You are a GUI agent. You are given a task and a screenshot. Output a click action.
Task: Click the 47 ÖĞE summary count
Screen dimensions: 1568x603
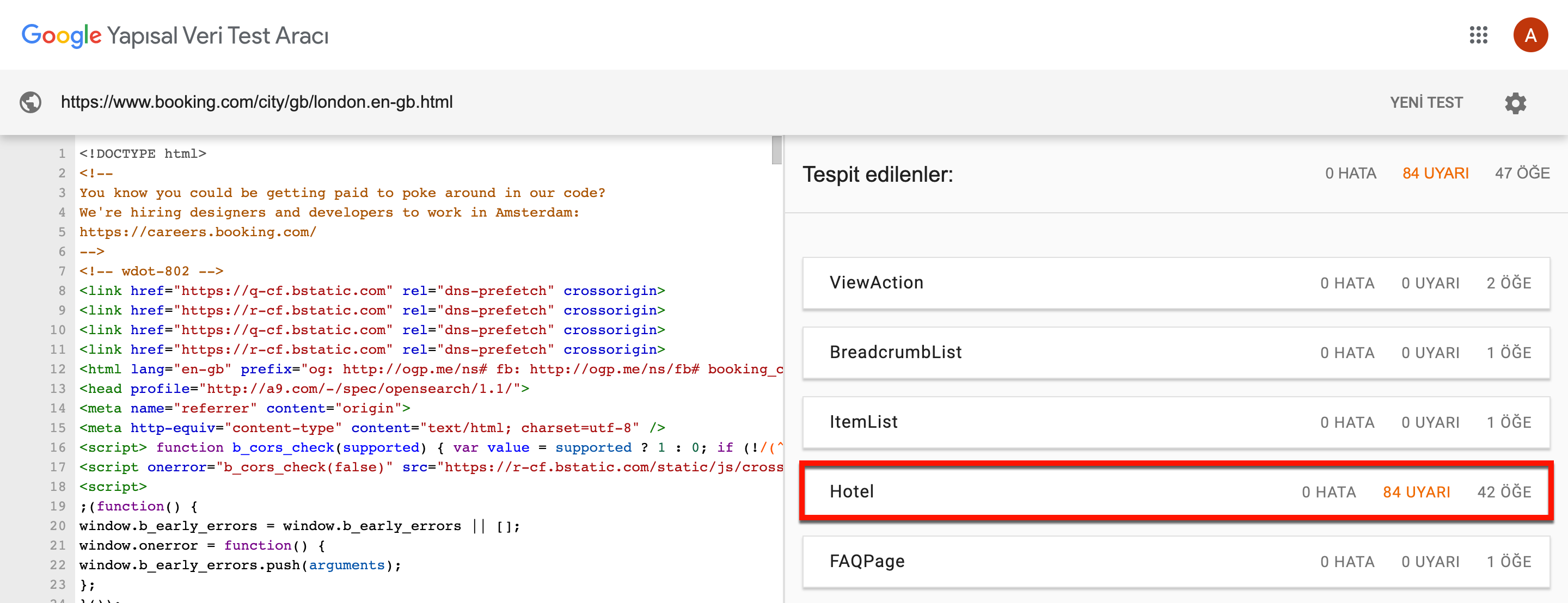1522,174
